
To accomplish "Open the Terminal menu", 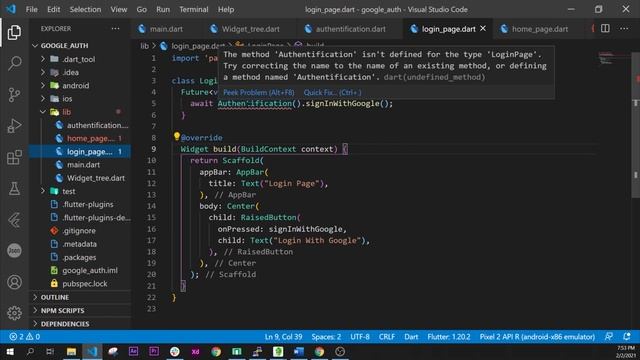I will (x=194, y=9).
